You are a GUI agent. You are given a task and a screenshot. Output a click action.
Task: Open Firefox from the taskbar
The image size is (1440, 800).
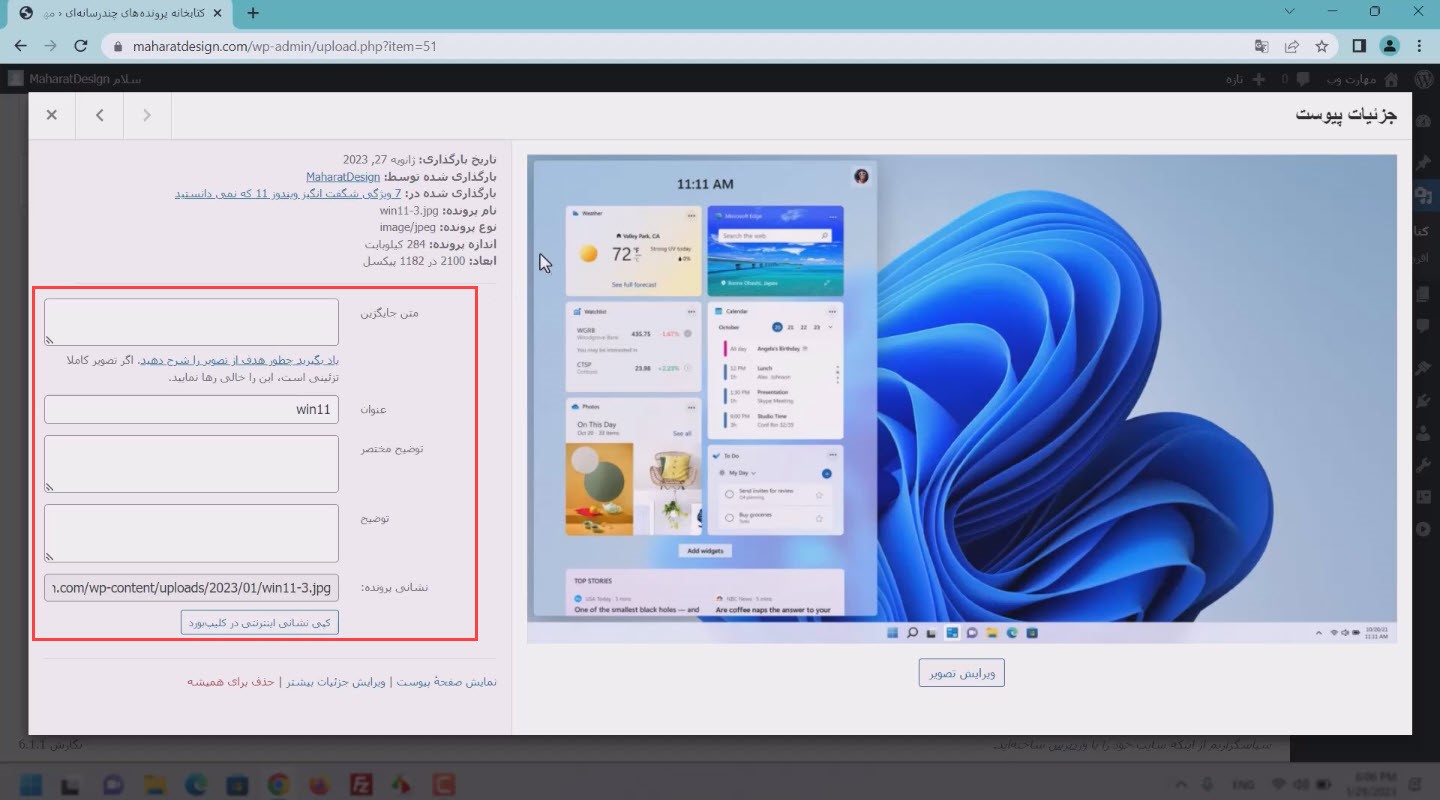coord(320,784)
